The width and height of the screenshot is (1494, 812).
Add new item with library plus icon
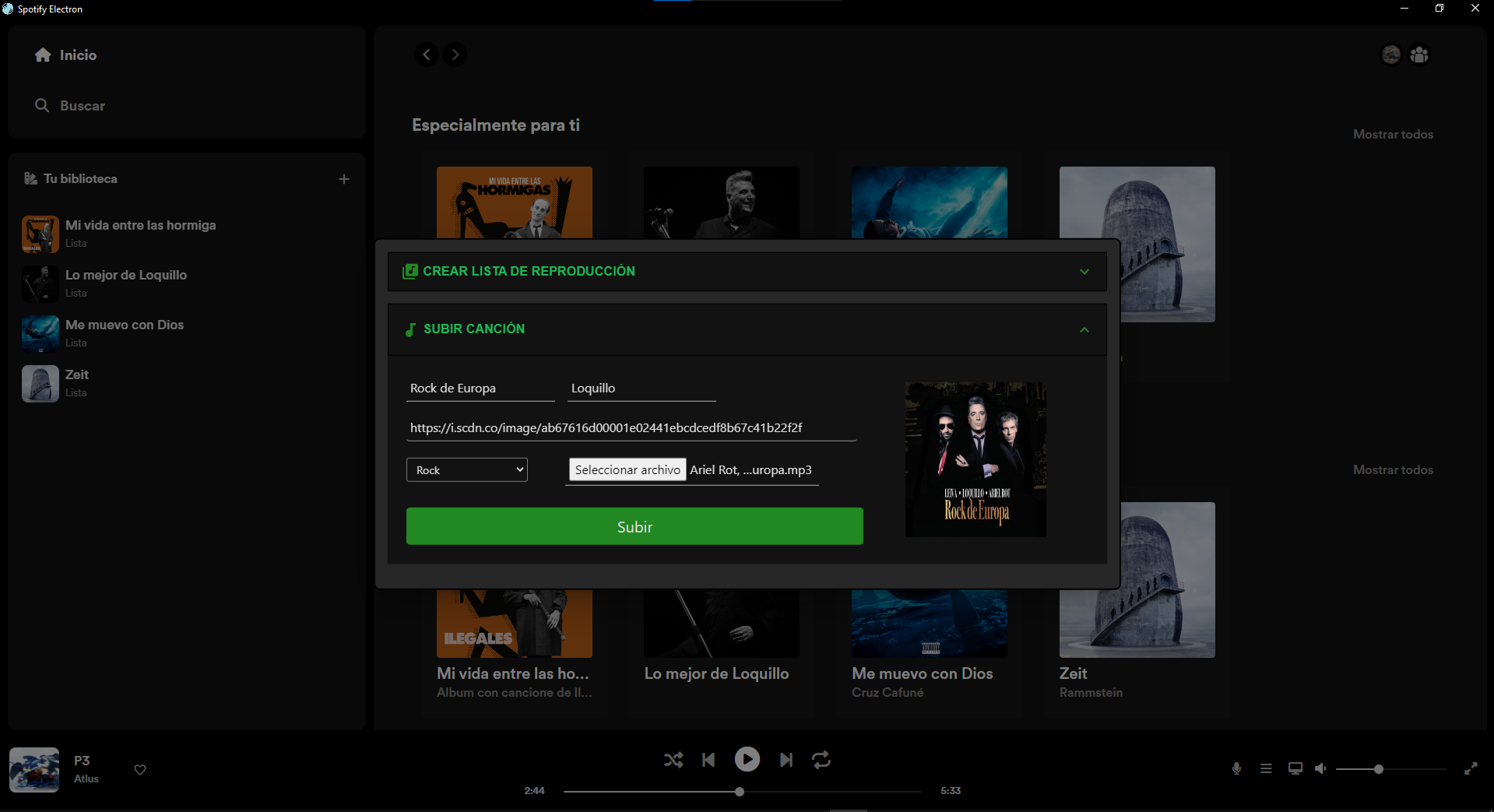pyautogui.click(x=344, y=179)
